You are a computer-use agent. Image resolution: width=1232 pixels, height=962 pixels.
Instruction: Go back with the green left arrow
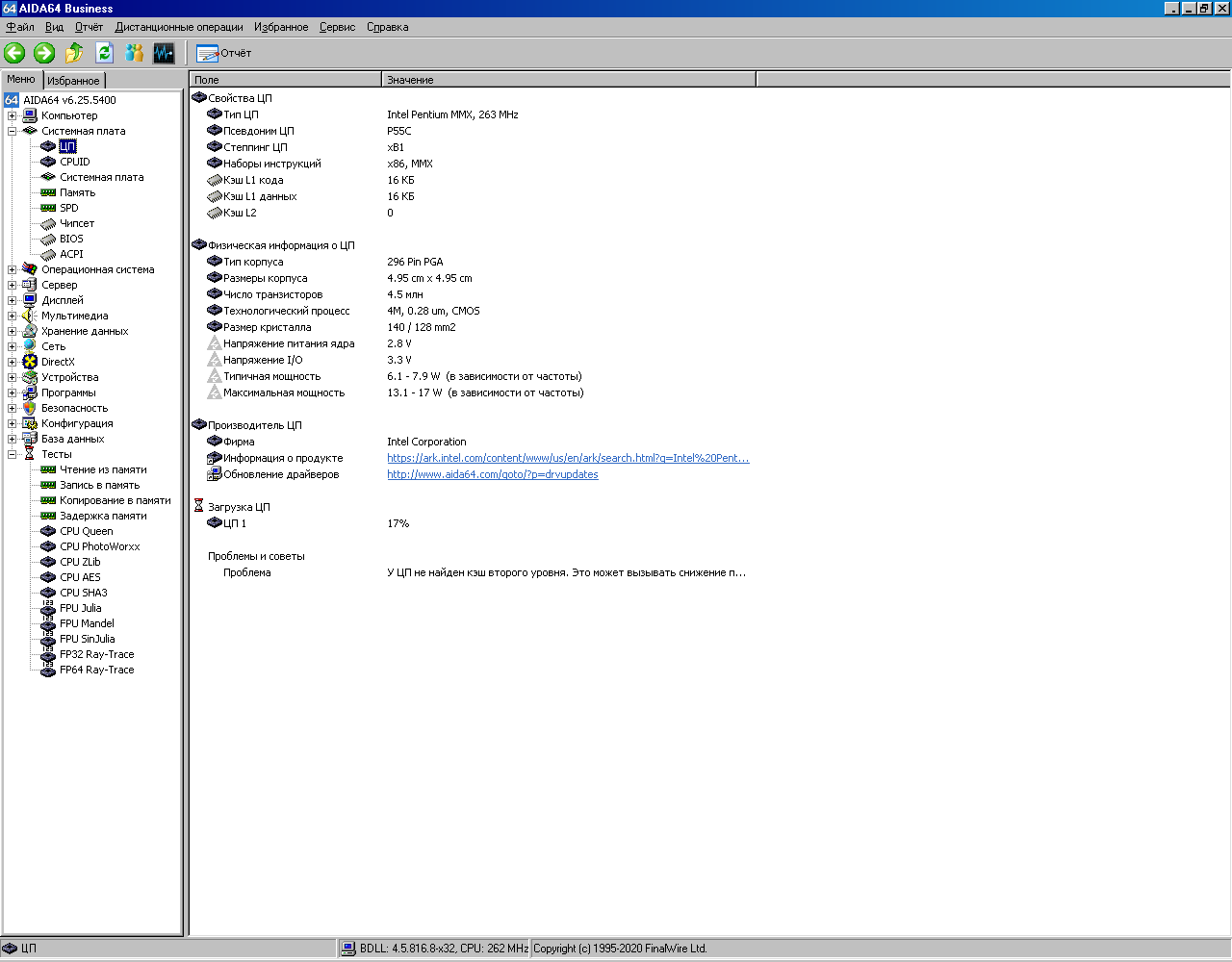click(x=14, y=53)
